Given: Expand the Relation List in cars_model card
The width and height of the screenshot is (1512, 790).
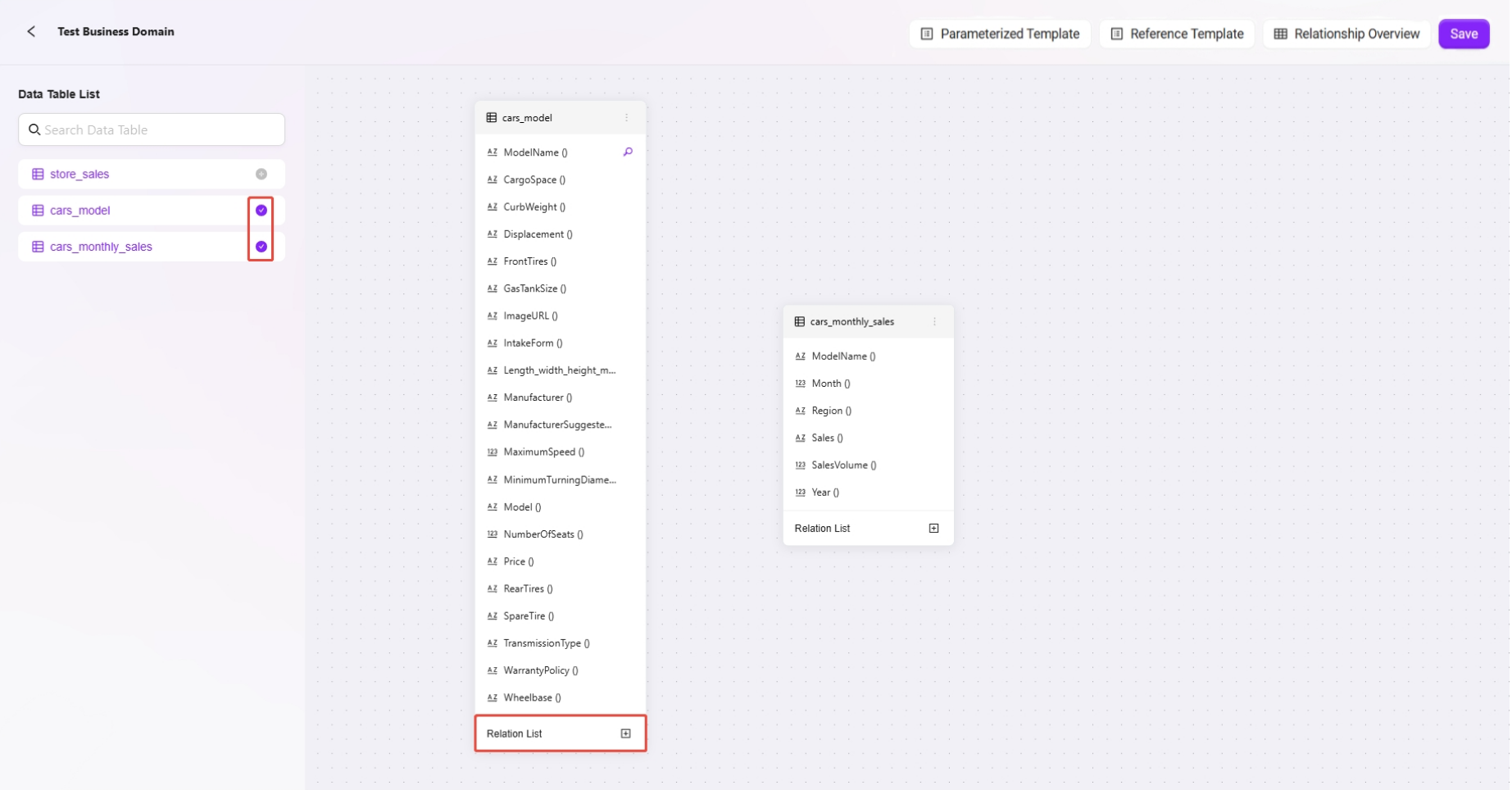Looking at the screenshot, I should click(x=625, y=733).
